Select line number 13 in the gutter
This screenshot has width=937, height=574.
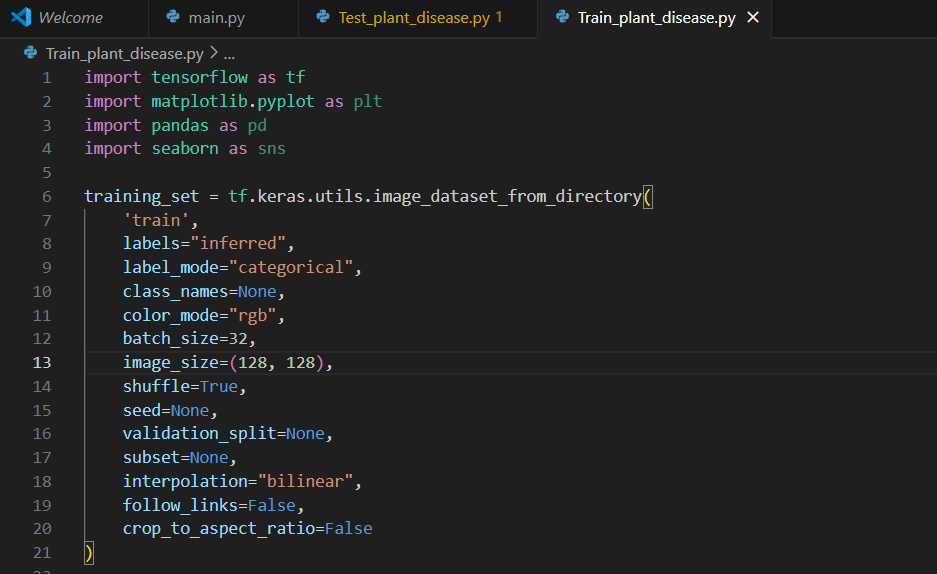point(42,362)
